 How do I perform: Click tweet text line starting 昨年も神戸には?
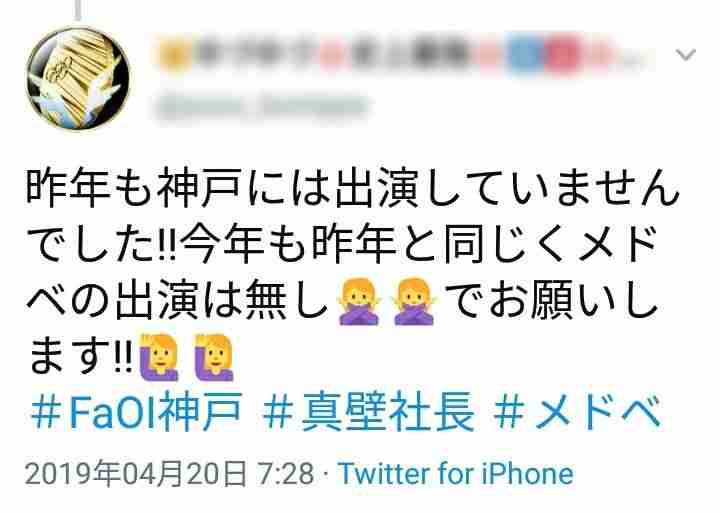coord(353,189)
